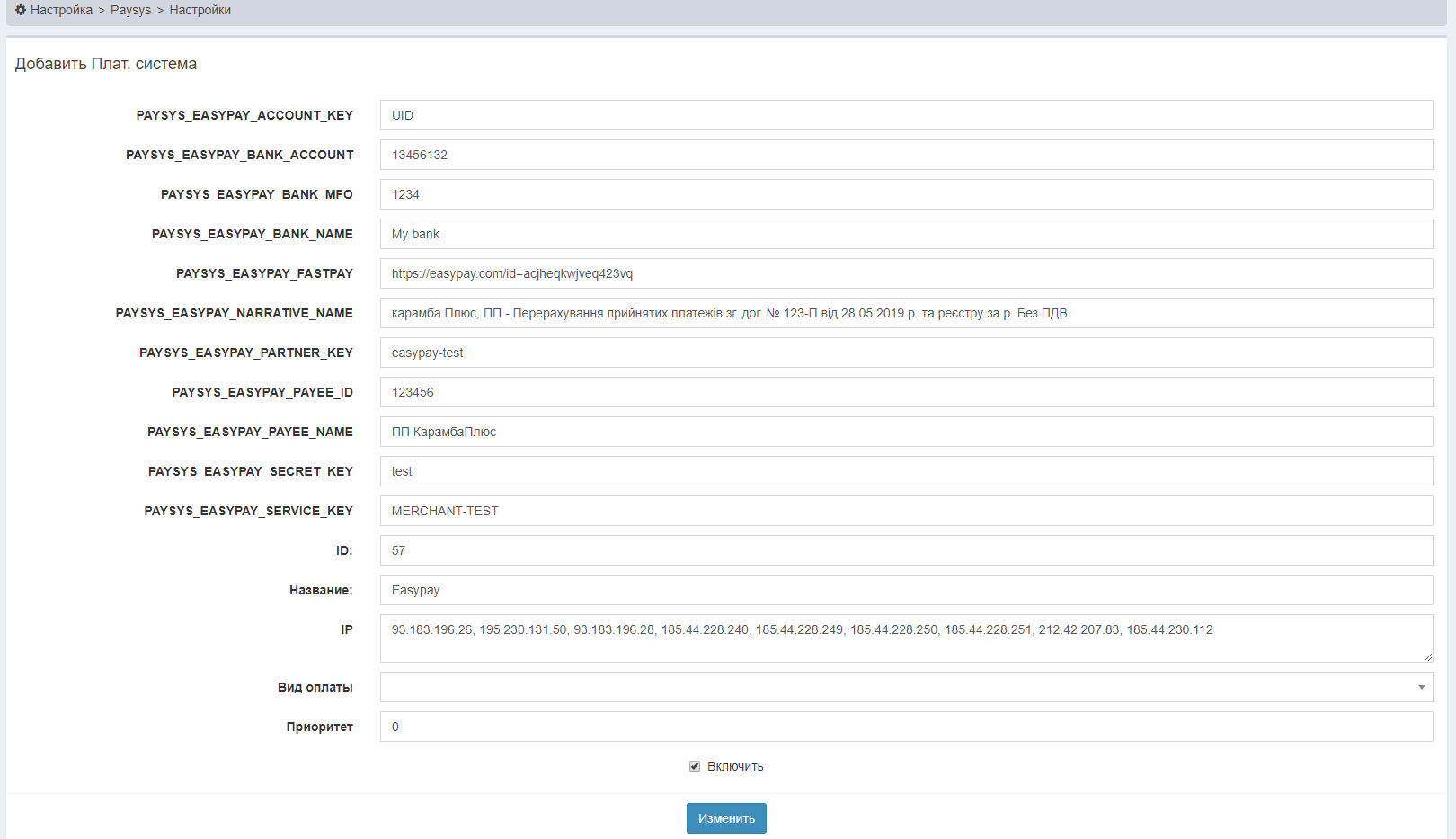
Task: Open the Вид оплаты dropdown
Action: point(906,687)
